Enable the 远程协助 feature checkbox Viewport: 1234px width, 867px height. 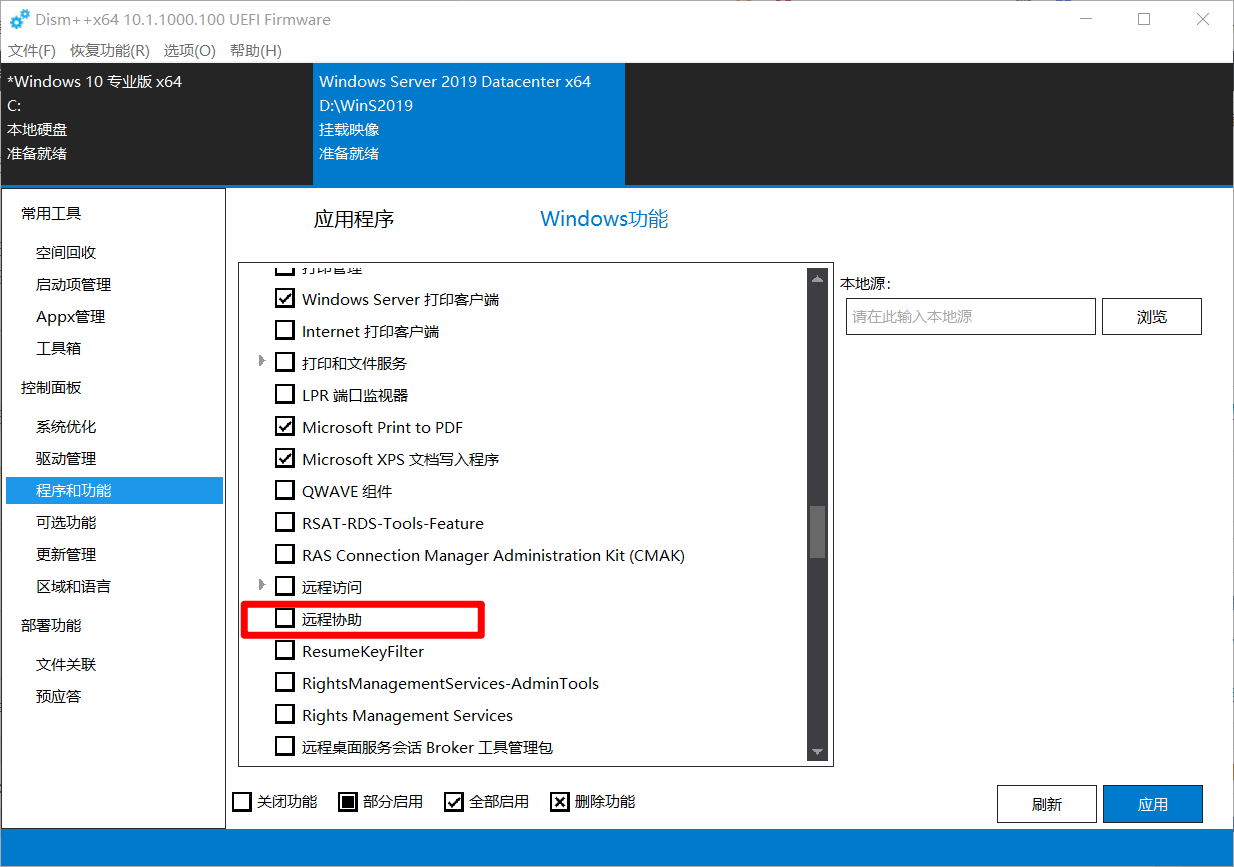pyautogui.click(x=285, y=619)
